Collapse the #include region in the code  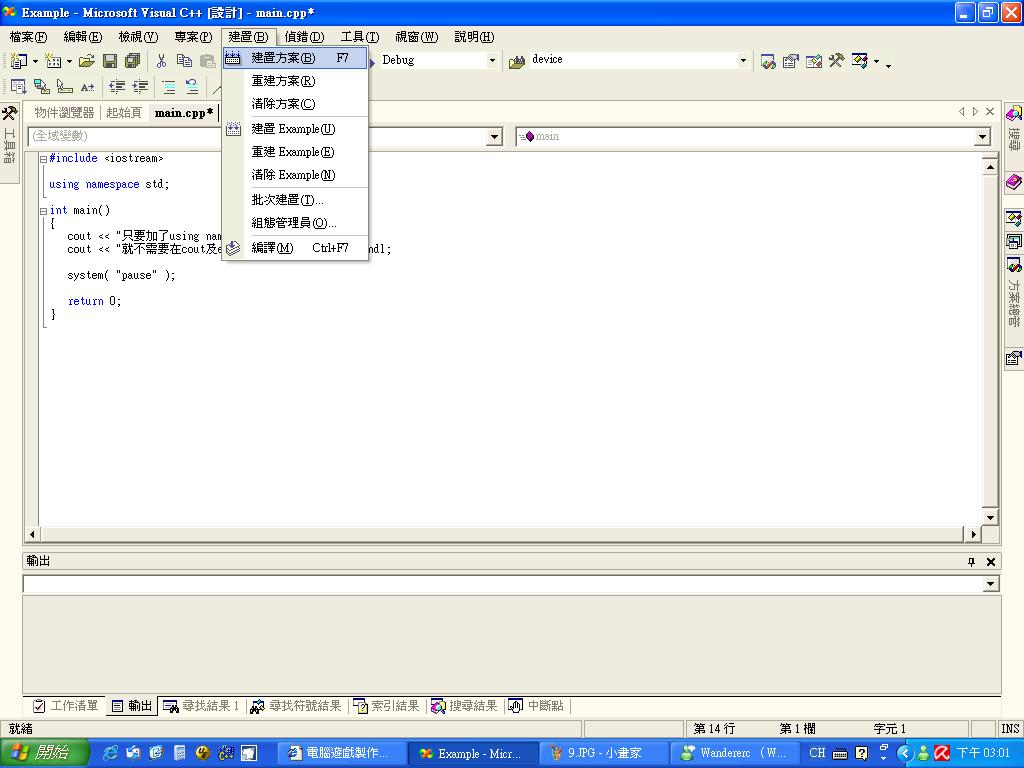43,159
